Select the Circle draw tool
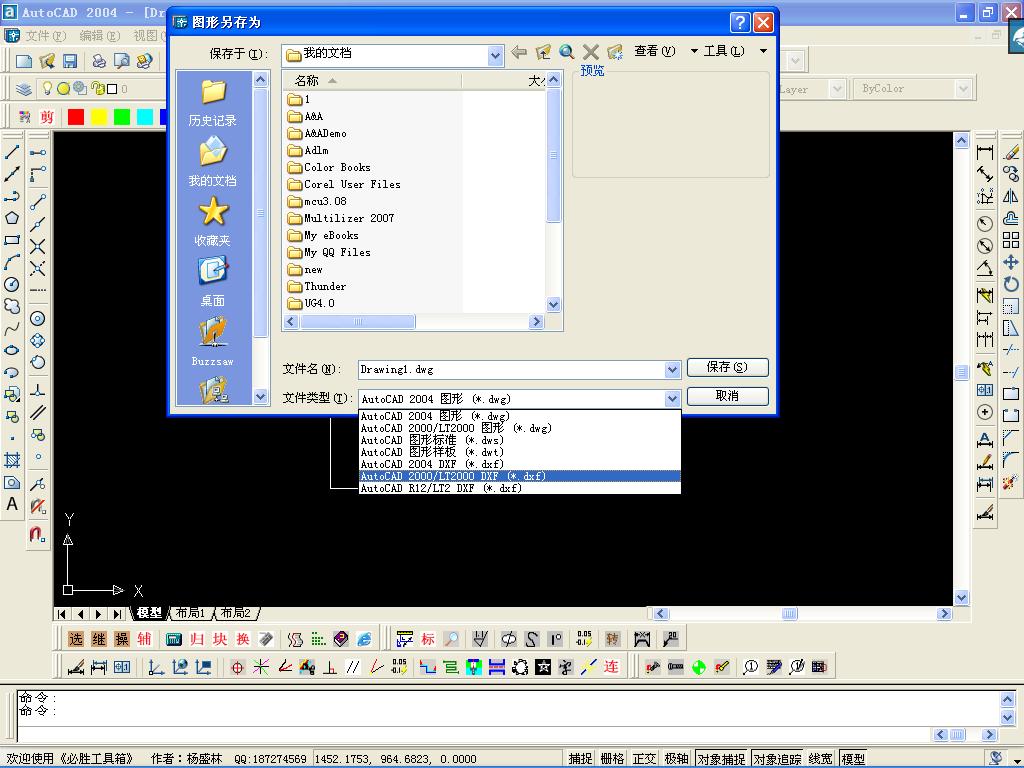The width and height of the screenshot is (1024, 768). click(12, 285)
